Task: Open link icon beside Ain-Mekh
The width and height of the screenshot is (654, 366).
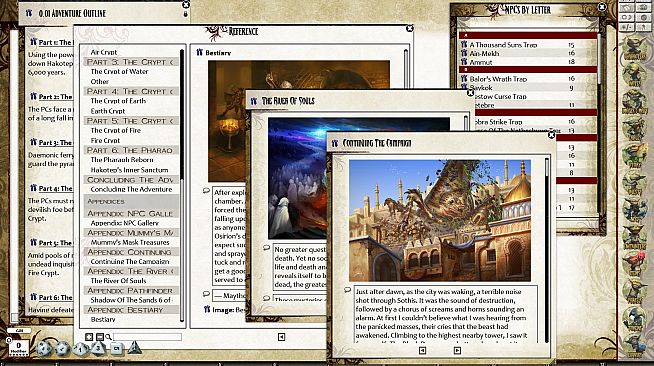Action: [x=464, y=53]
